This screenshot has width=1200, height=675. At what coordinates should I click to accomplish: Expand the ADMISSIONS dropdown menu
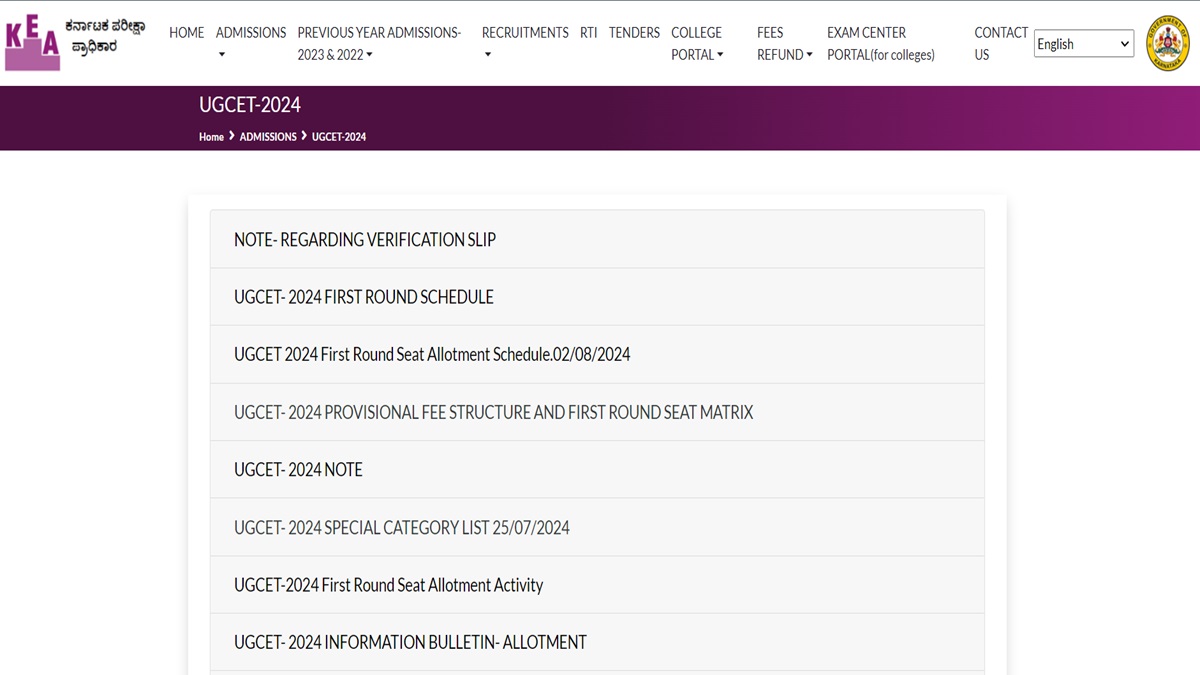250,43
